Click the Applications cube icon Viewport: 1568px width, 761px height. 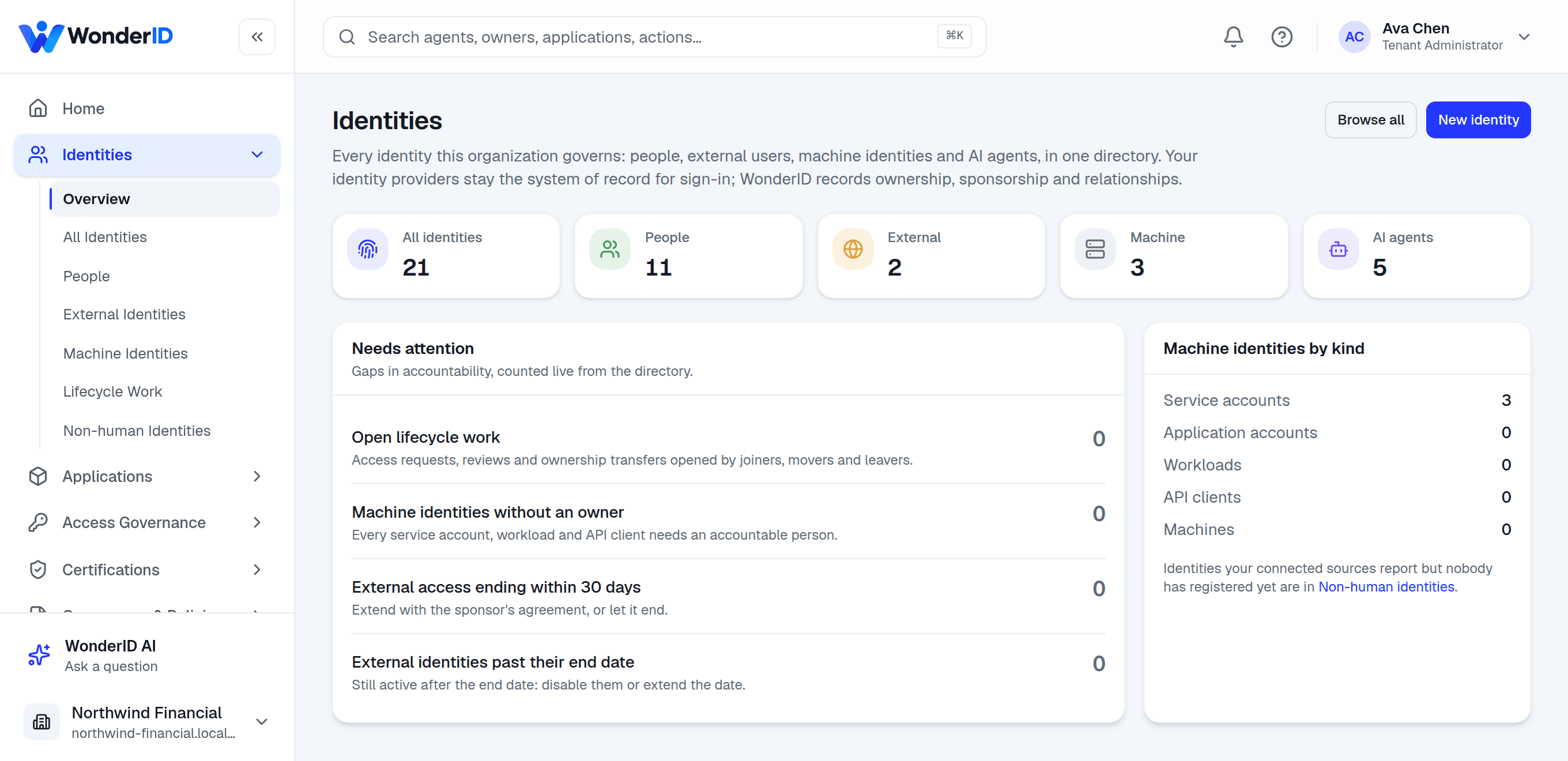(x=37, y=476)
